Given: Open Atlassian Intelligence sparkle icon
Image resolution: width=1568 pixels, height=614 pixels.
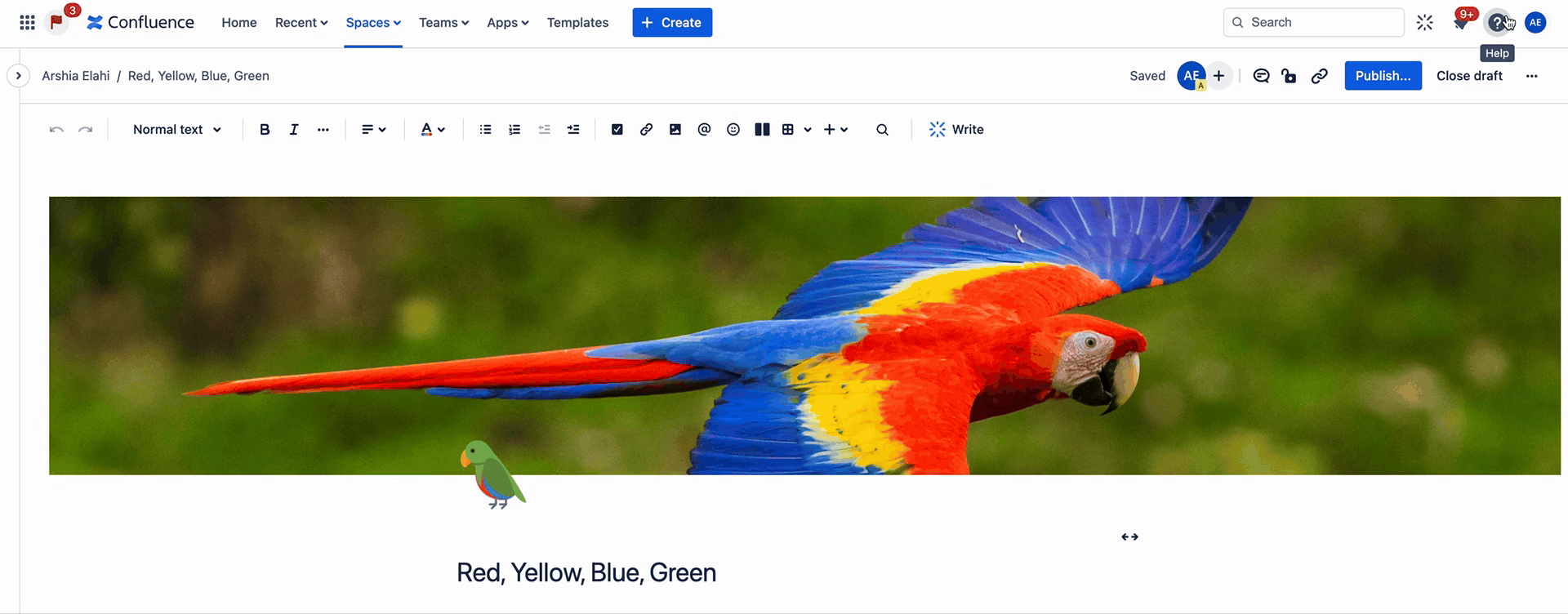Looking at the screenshot, I should pos(1424,22).
